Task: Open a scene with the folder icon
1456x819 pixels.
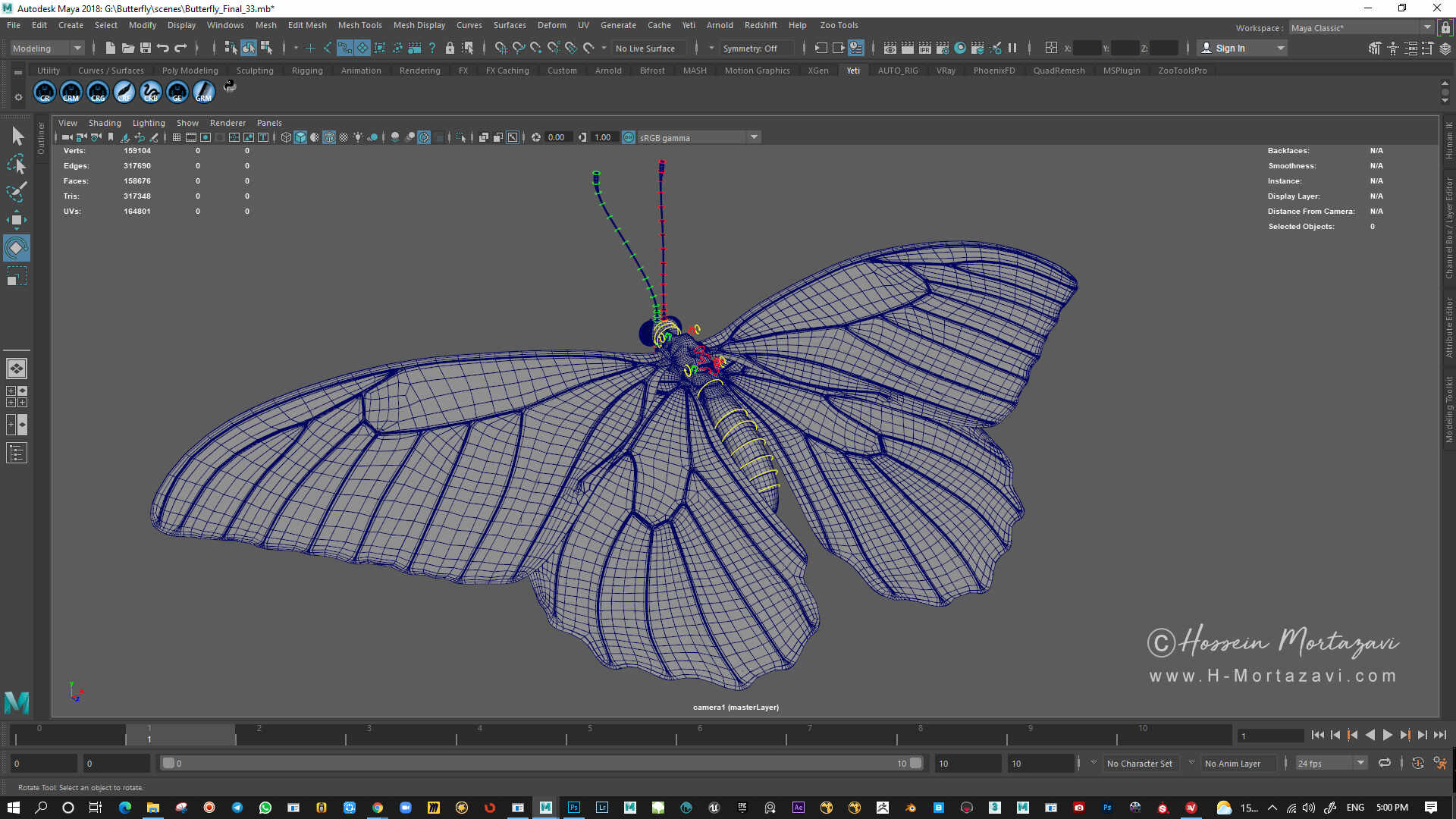Action: point(128,48)
